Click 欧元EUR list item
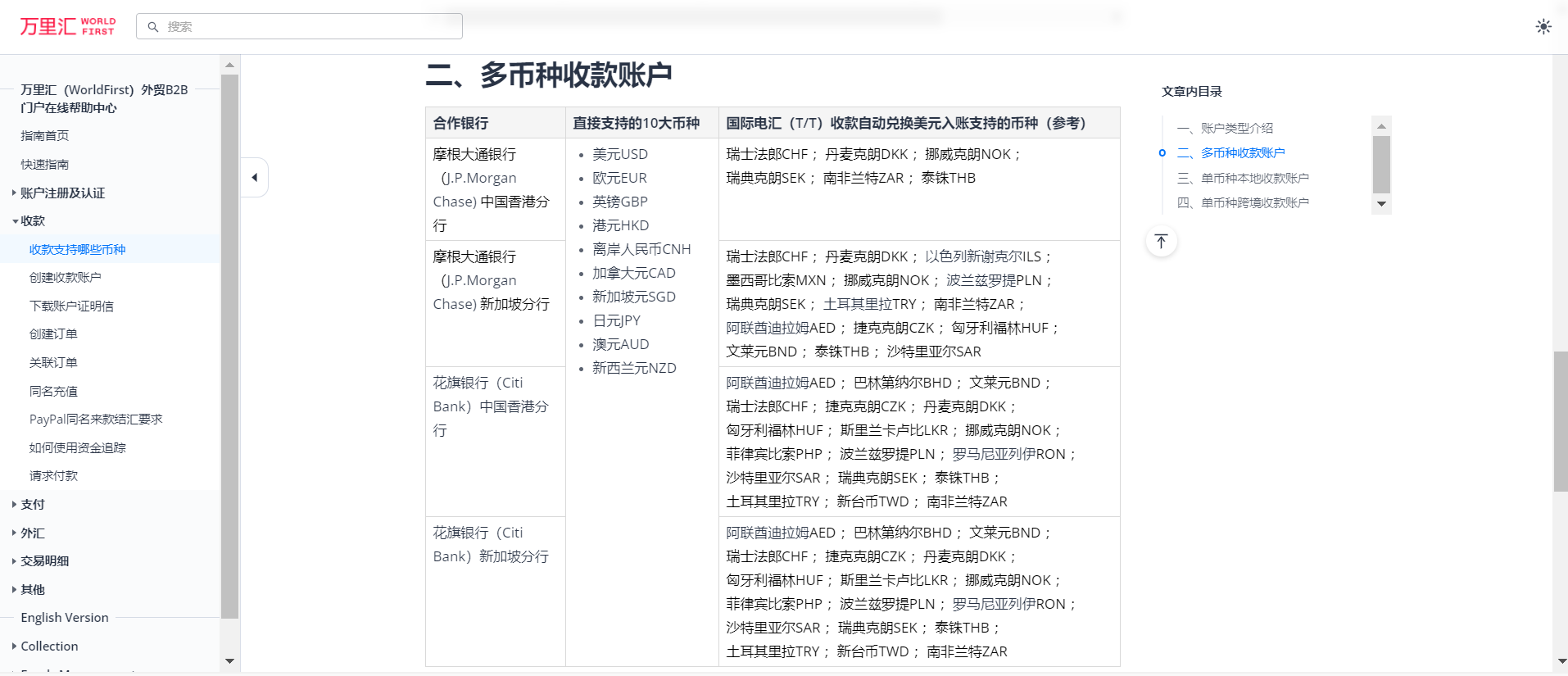 coord(619,178)
